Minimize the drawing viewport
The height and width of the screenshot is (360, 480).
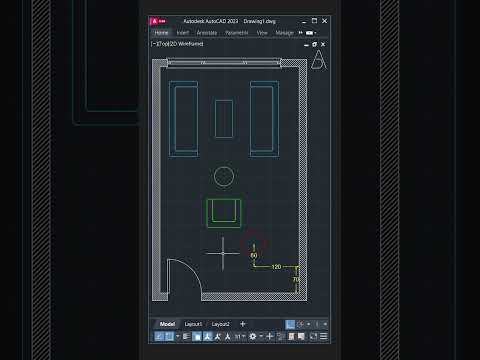307,44
